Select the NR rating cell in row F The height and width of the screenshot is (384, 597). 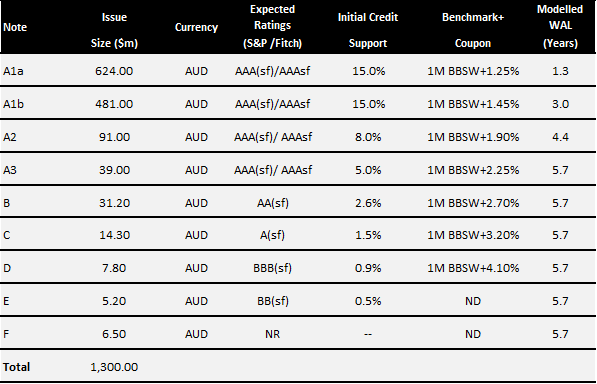273,334
